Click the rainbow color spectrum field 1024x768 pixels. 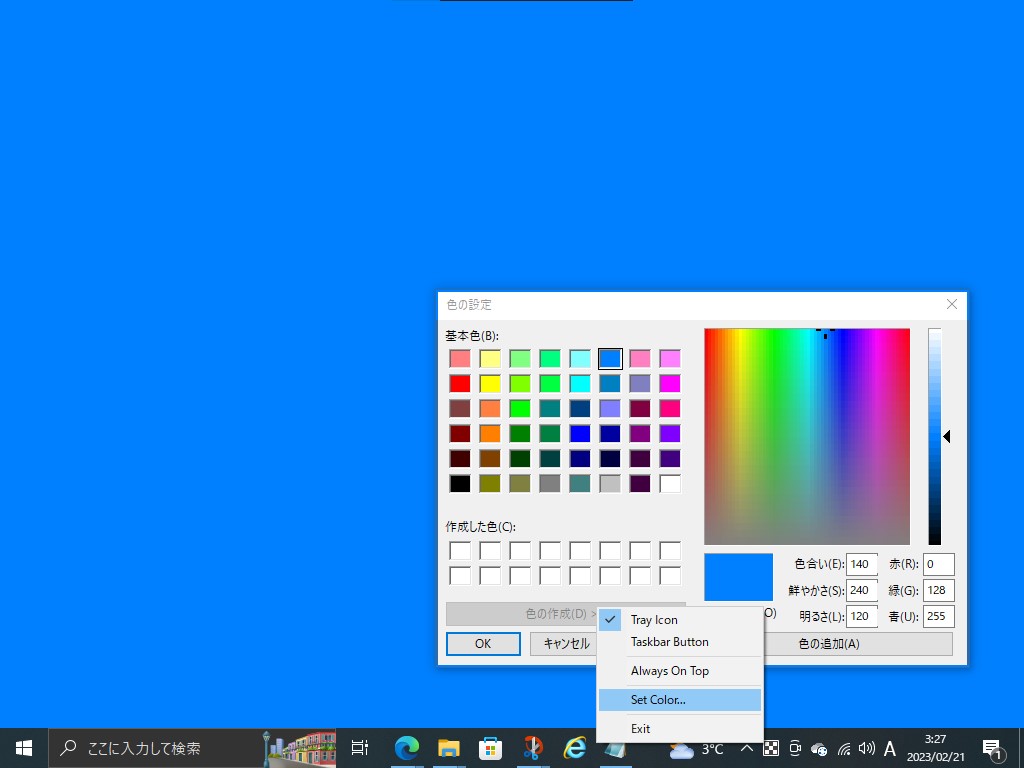point(807,436)
